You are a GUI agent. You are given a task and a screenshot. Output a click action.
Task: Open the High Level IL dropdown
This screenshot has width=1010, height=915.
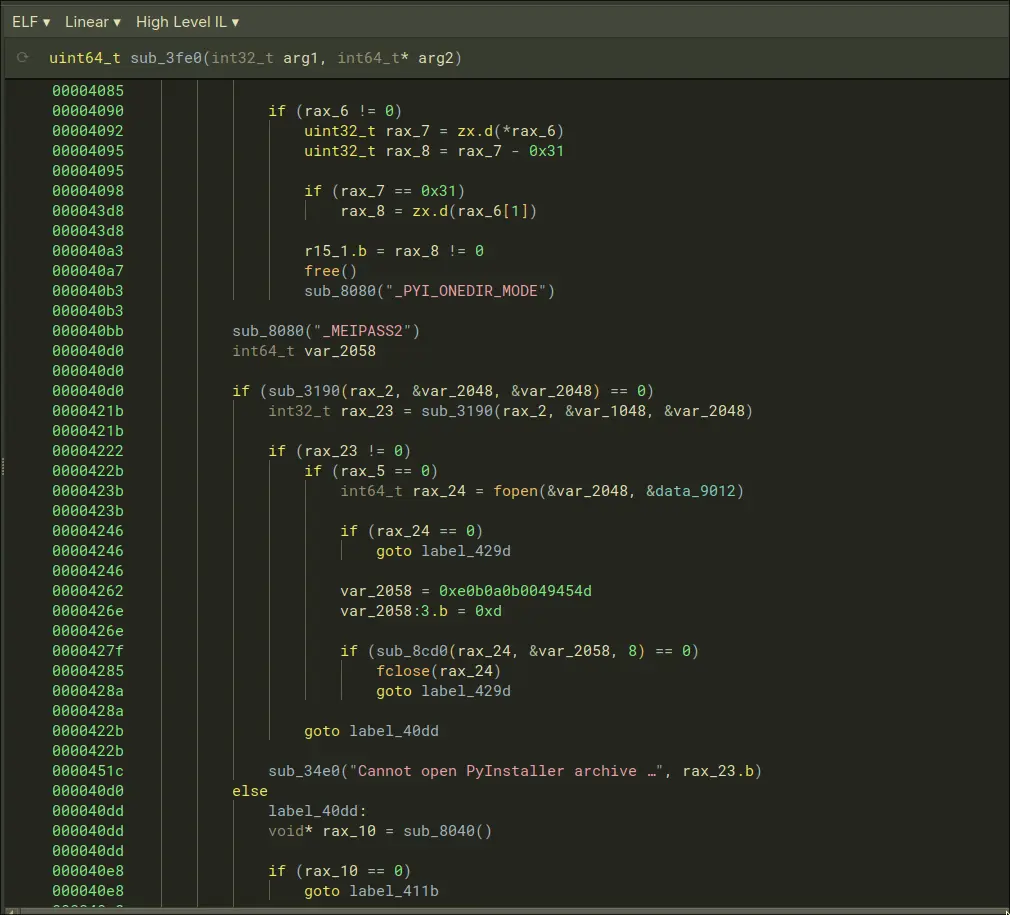(187, 21)
